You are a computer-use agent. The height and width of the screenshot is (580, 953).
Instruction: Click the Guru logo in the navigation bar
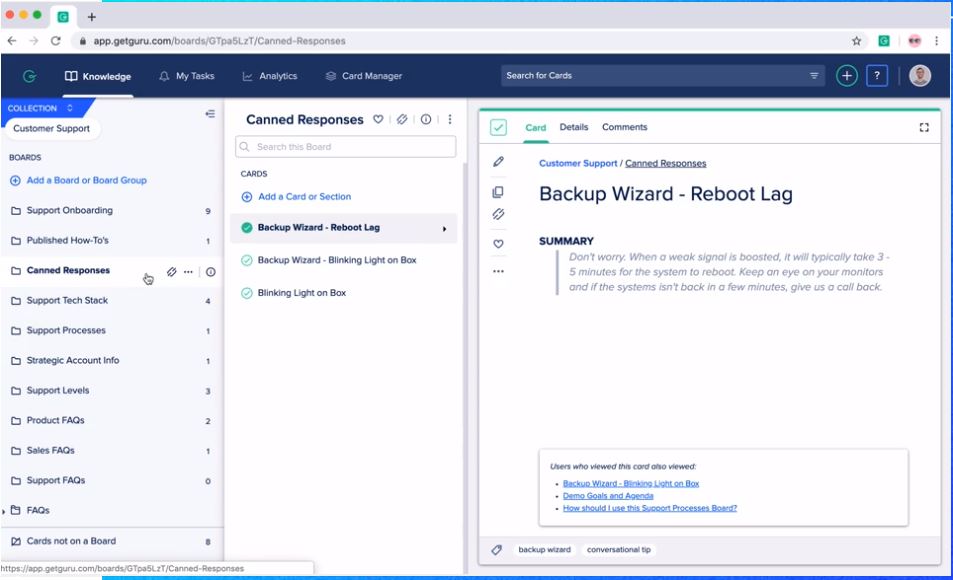coord(29,76)
